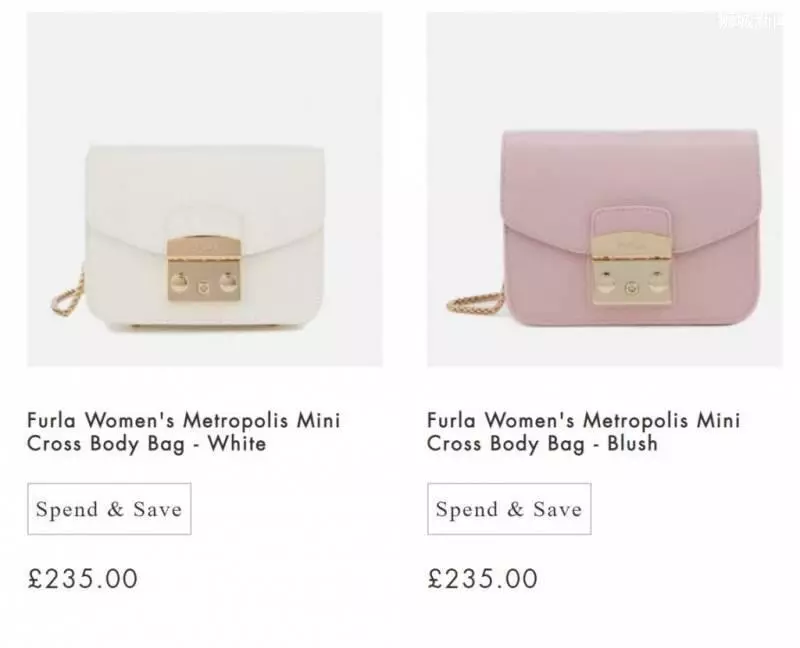Select the £235.00 price of the white bag
The width and height of the screenshot is (800, 648).
[83, 579]
